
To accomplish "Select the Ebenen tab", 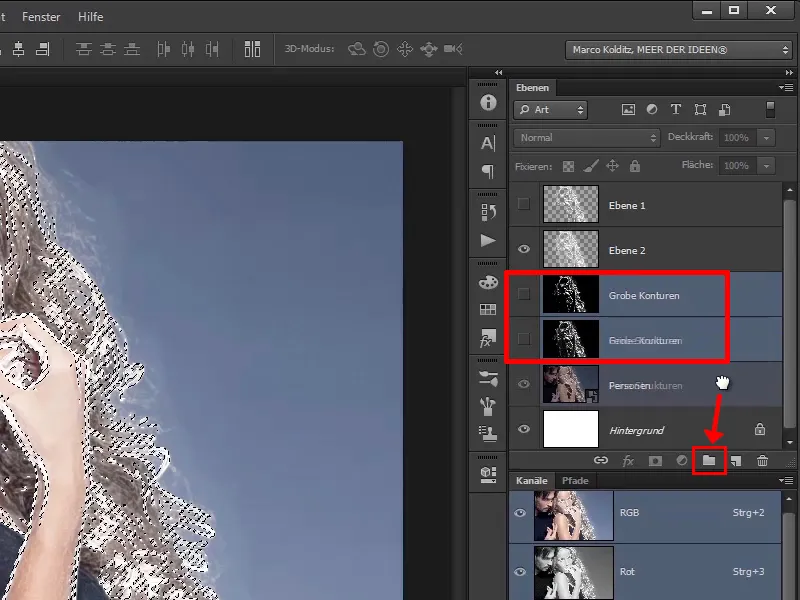I will pyautogui.click(x=532, y=88).
